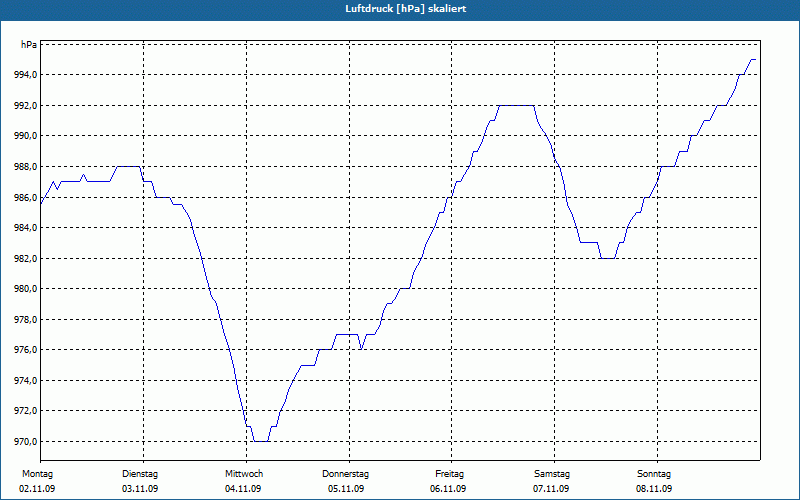The image size is (800, 500).
Task: Select the Freitag day label
Action: (449, 474)
